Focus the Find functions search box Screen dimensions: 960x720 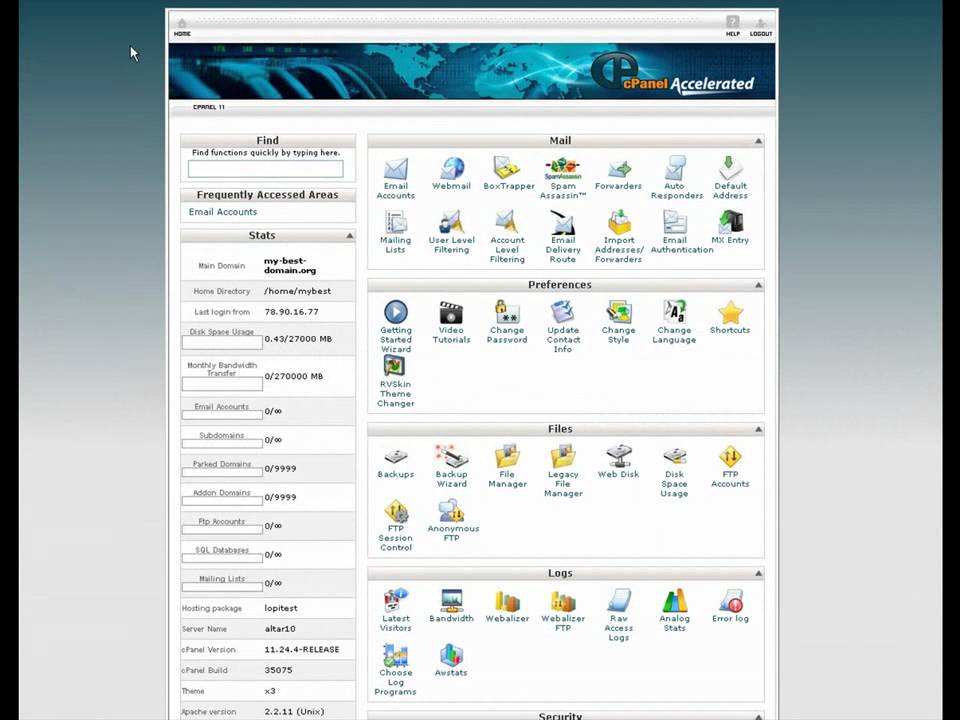click(266, 168)
